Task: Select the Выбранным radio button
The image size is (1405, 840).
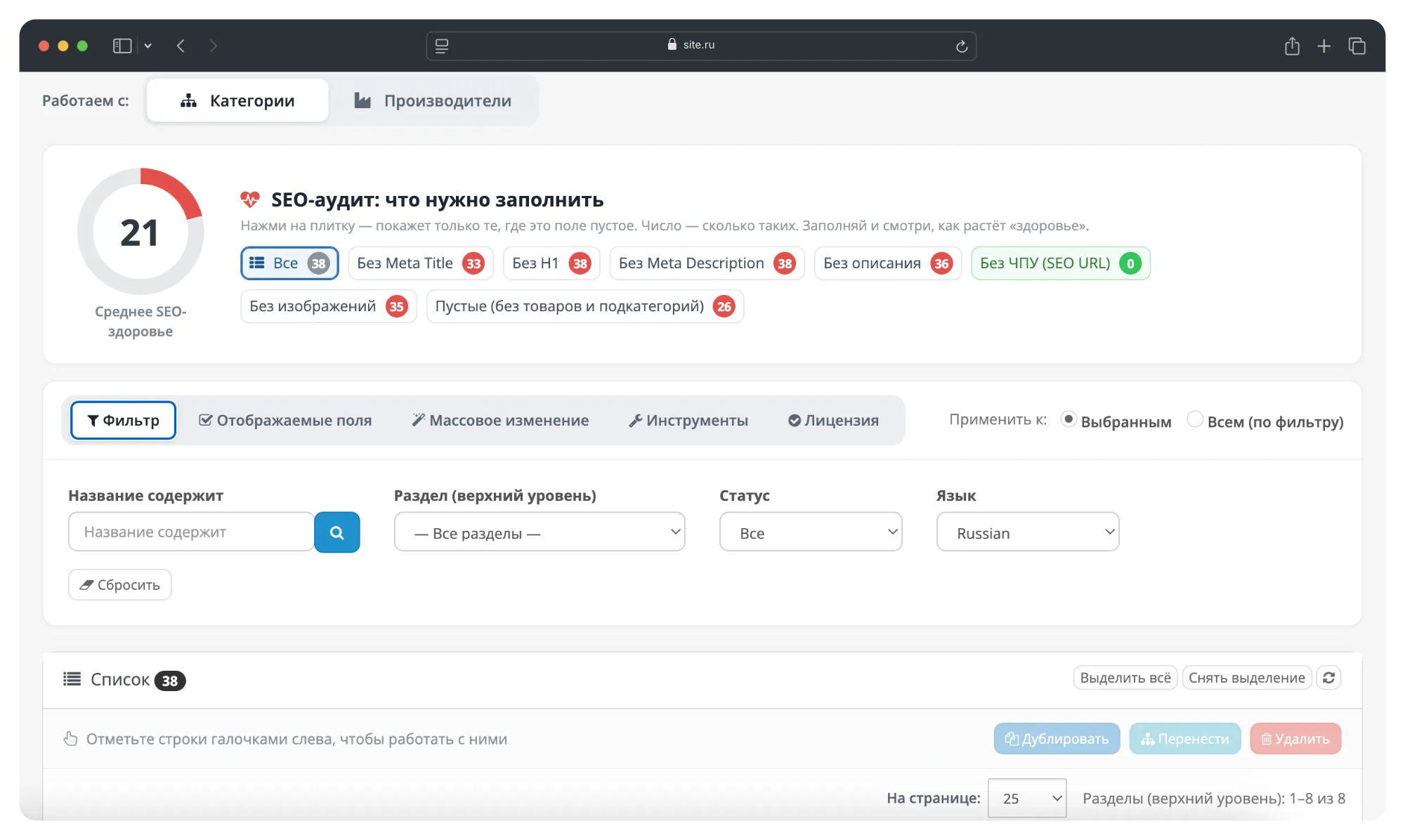Action: coord(1069,419)
